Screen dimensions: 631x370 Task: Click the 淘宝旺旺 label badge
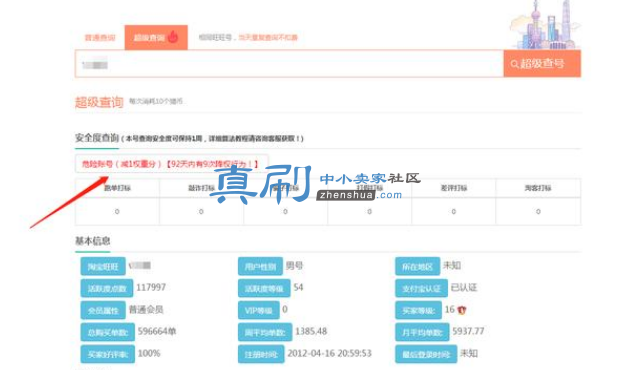coord(103,267)
